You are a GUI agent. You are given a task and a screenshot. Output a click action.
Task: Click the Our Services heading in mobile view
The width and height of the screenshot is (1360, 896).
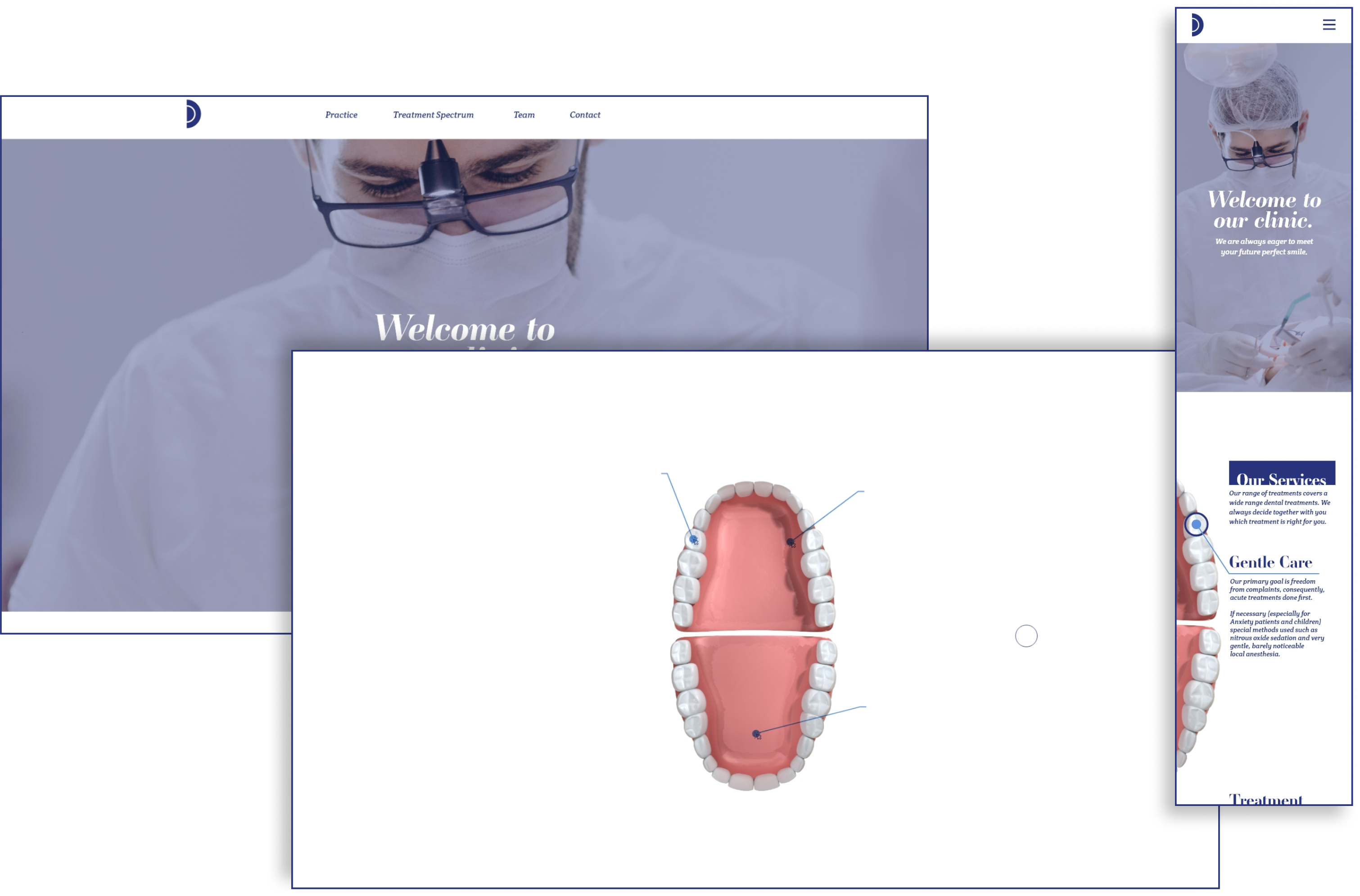(x=1281, y=474)
